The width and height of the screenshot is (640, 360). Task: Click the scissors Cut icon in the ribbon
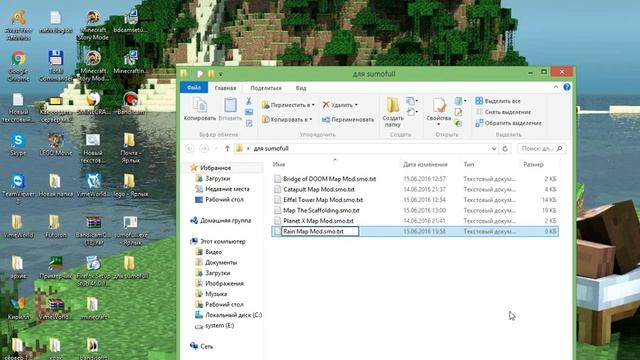coord(249,101)
